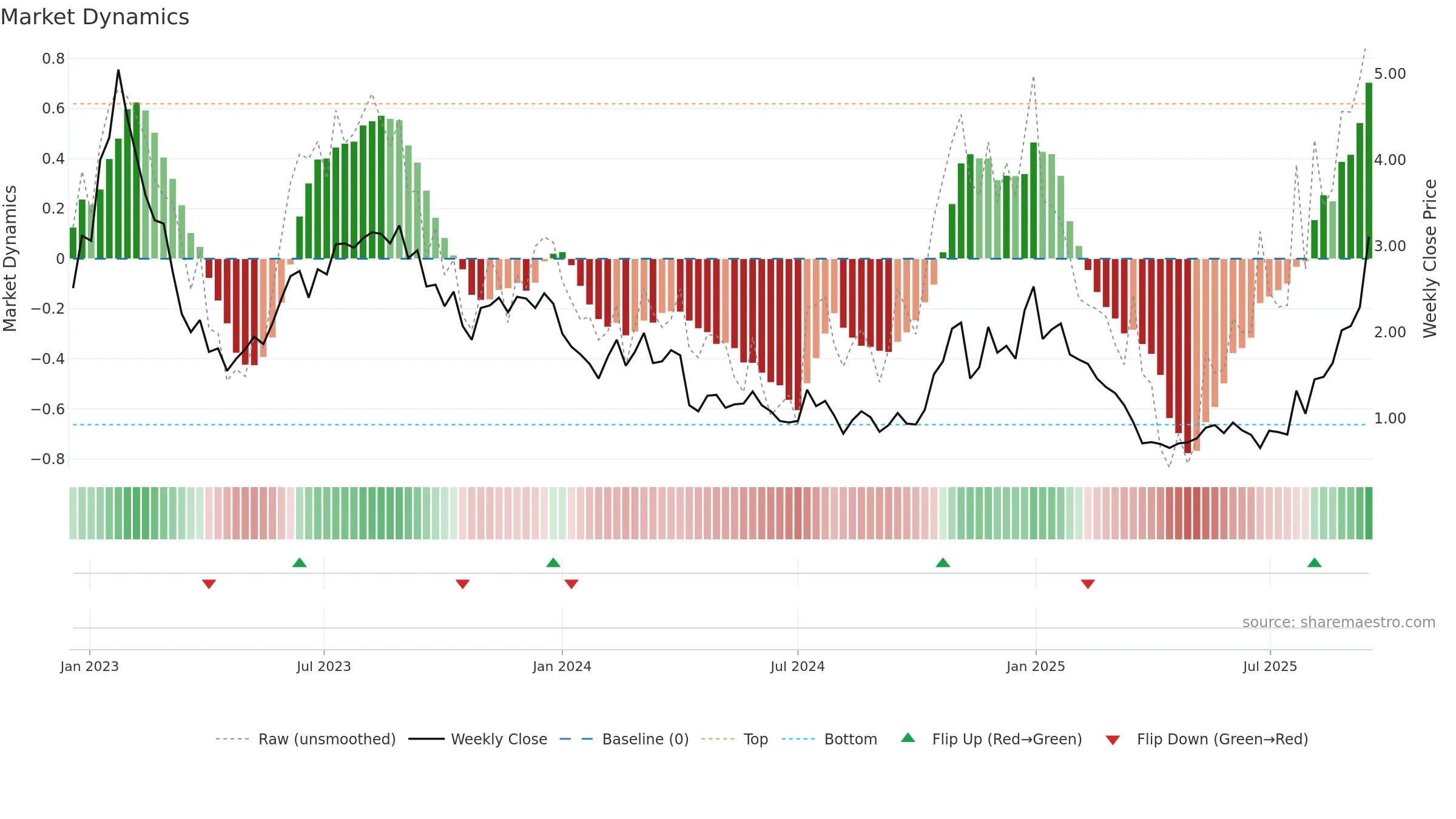Click the Jan 2024 axis label
This screenshot has width=1456, height=819.
tap(562, 666)
